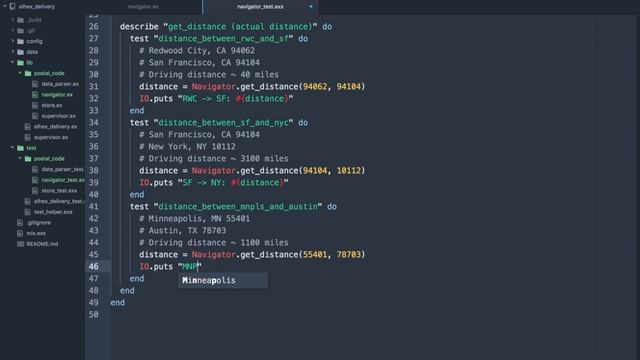Click the .gitignore file icon

(x=20, y=222)
